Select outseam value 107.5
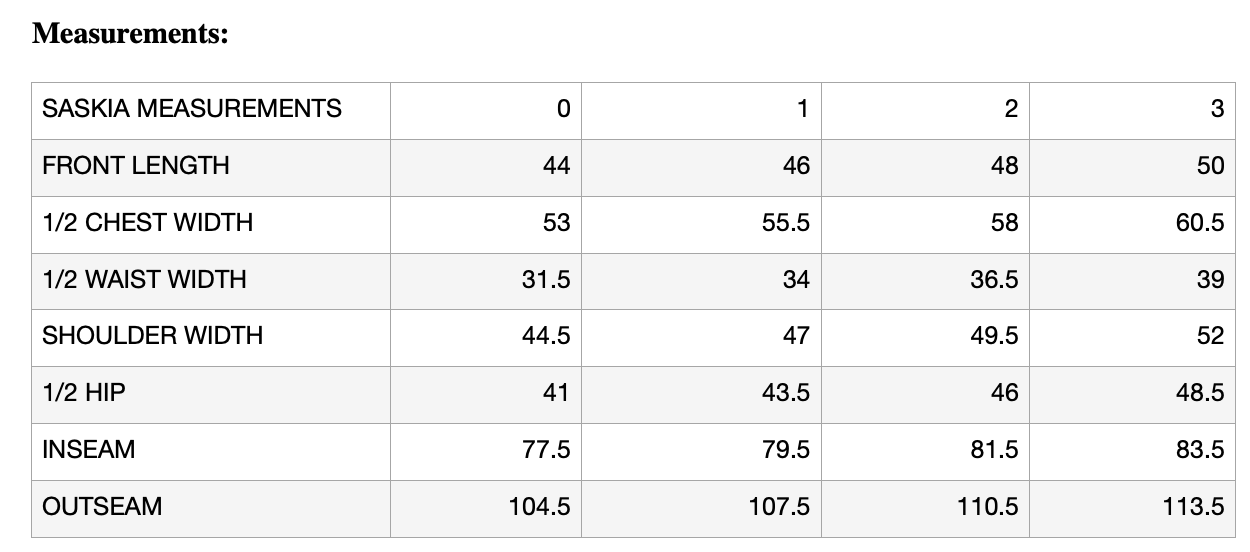Screen dimensions: 1250x552 tap(779, 507)
